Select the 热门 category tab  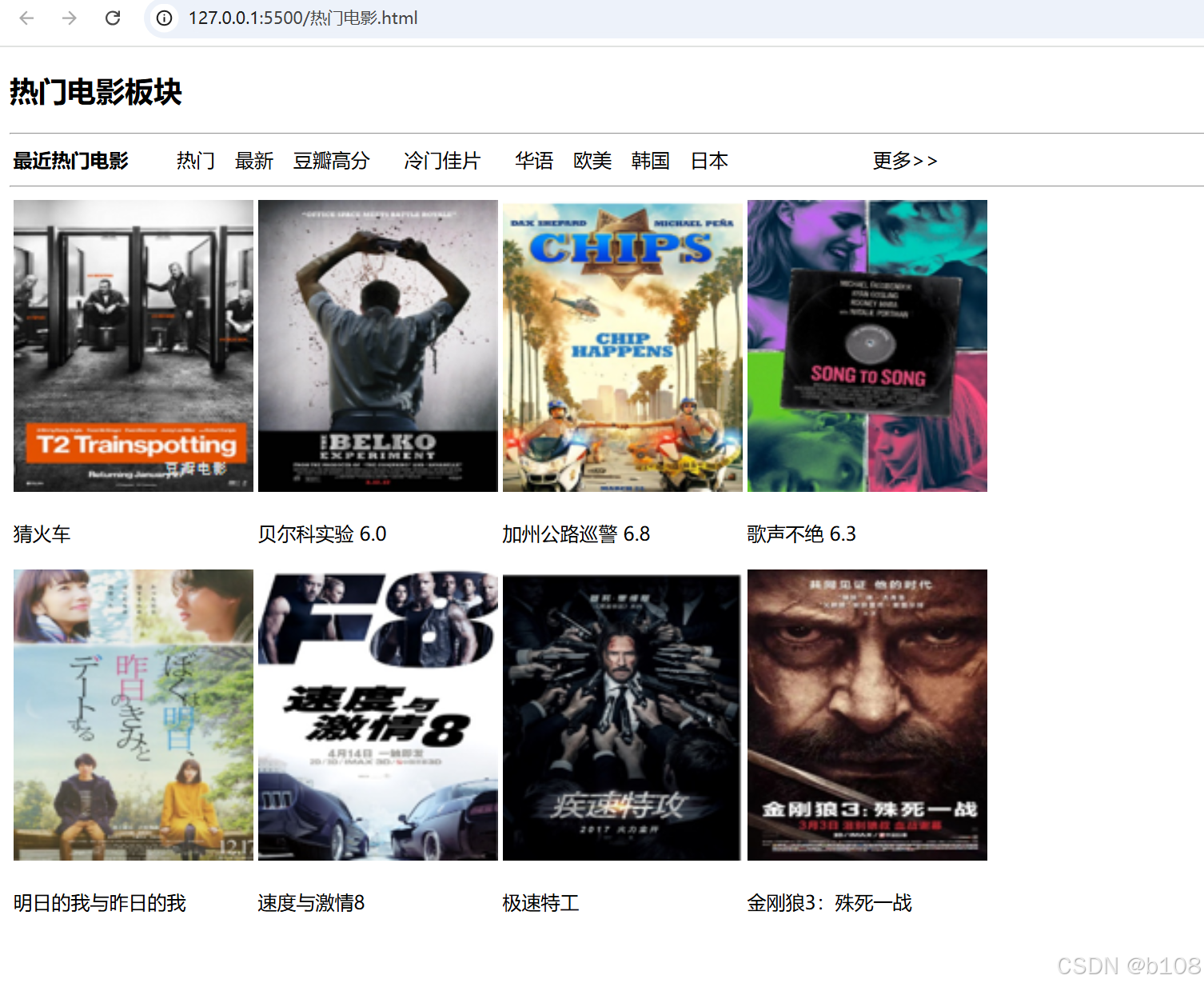pos(196,161)
